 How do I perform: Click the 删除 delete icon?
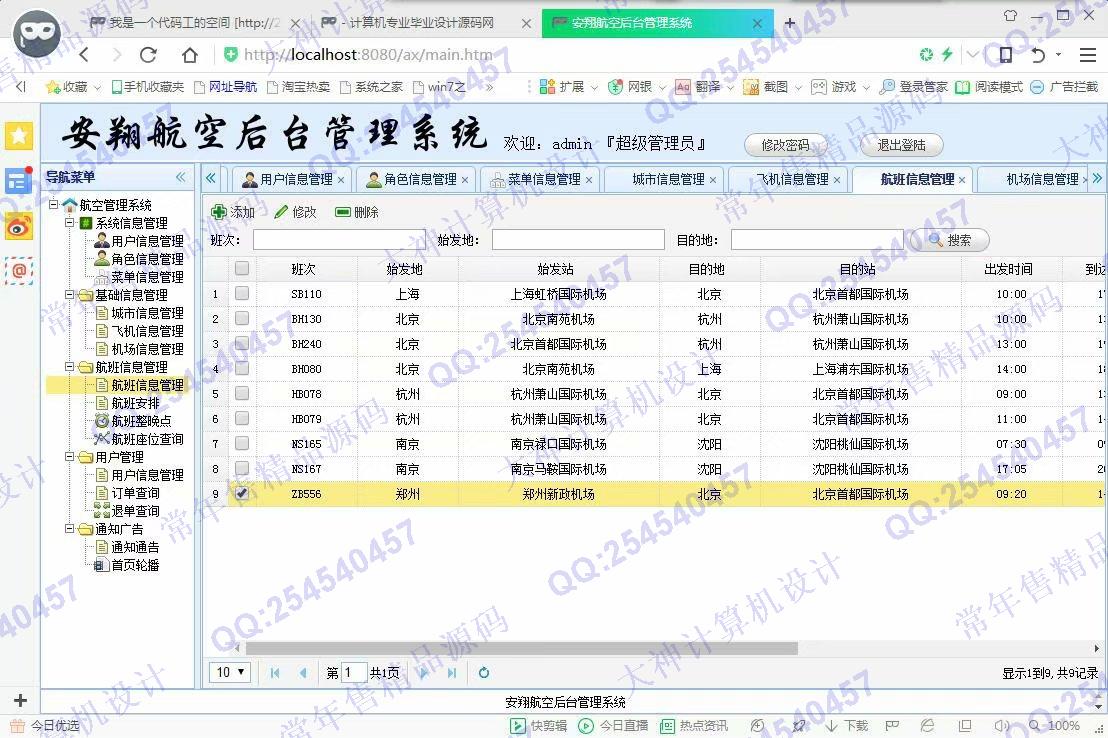click(343, 212)
